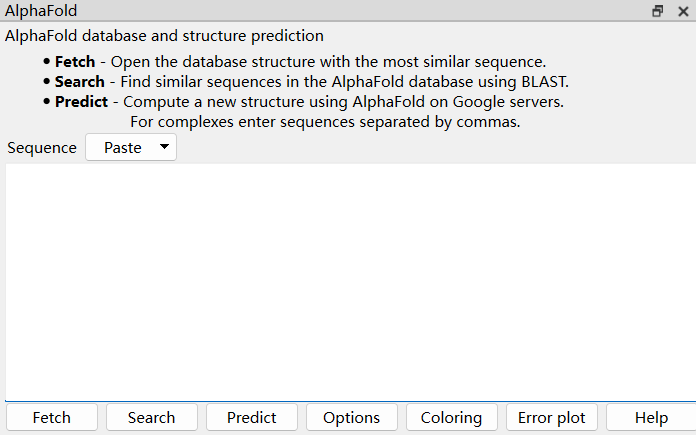Open the Options settings
The height and width of the screenshot is (435, 696).
pos(351,418)
